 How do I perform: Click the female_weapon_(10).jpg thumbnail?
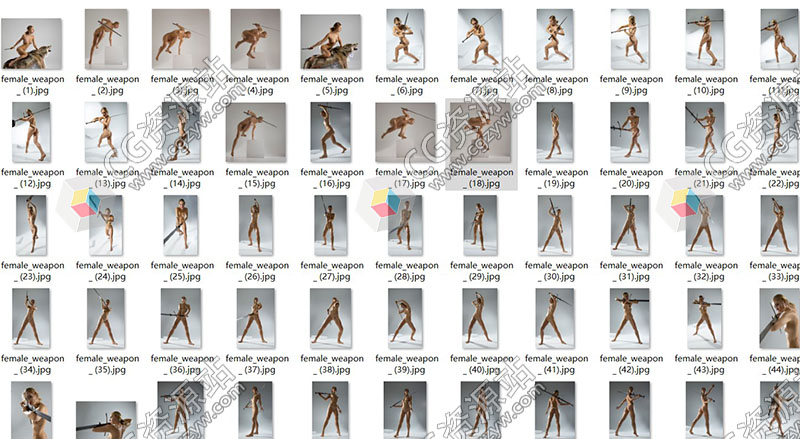click(x=706, y=39)
